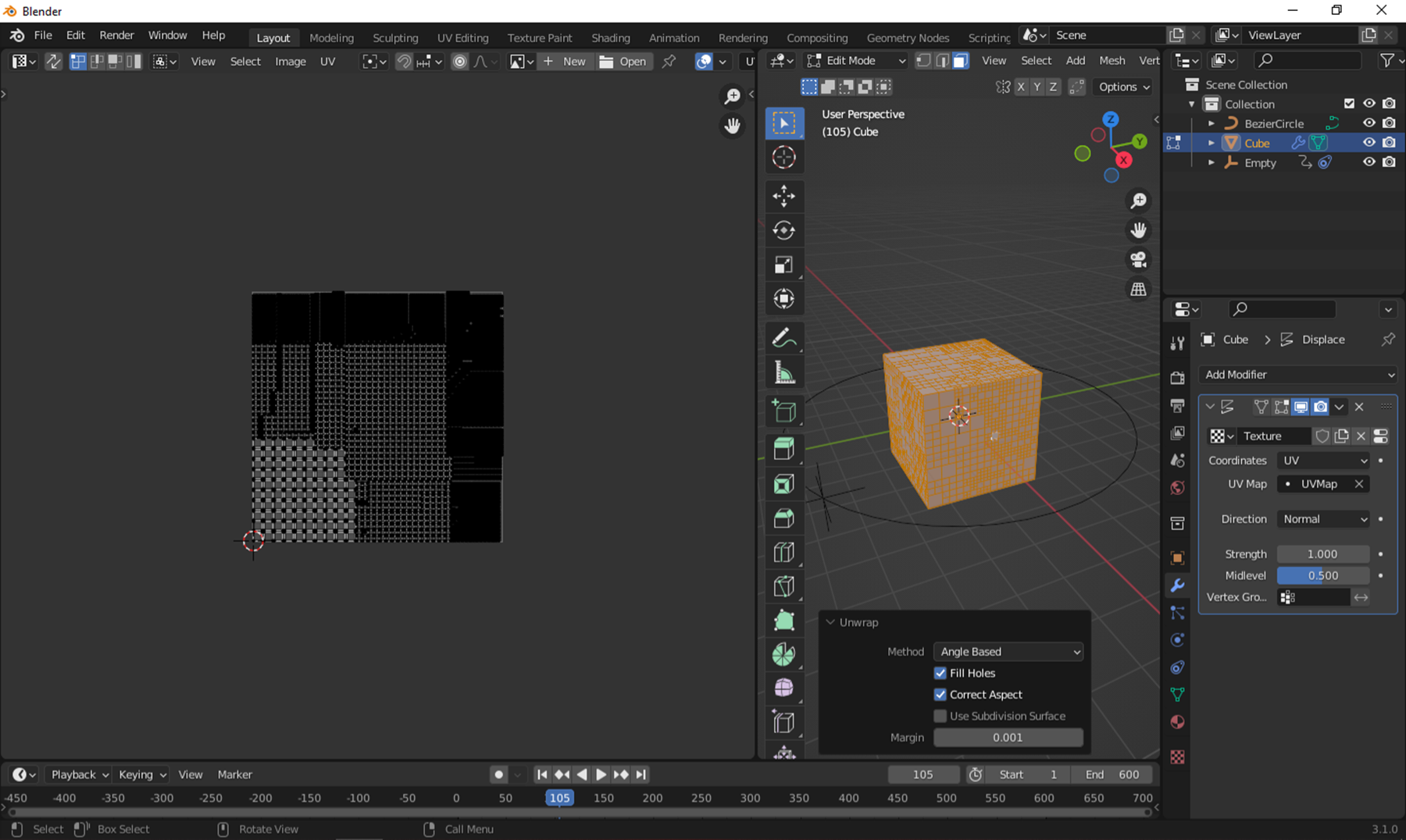Select the Knife tool

[783, 587]
